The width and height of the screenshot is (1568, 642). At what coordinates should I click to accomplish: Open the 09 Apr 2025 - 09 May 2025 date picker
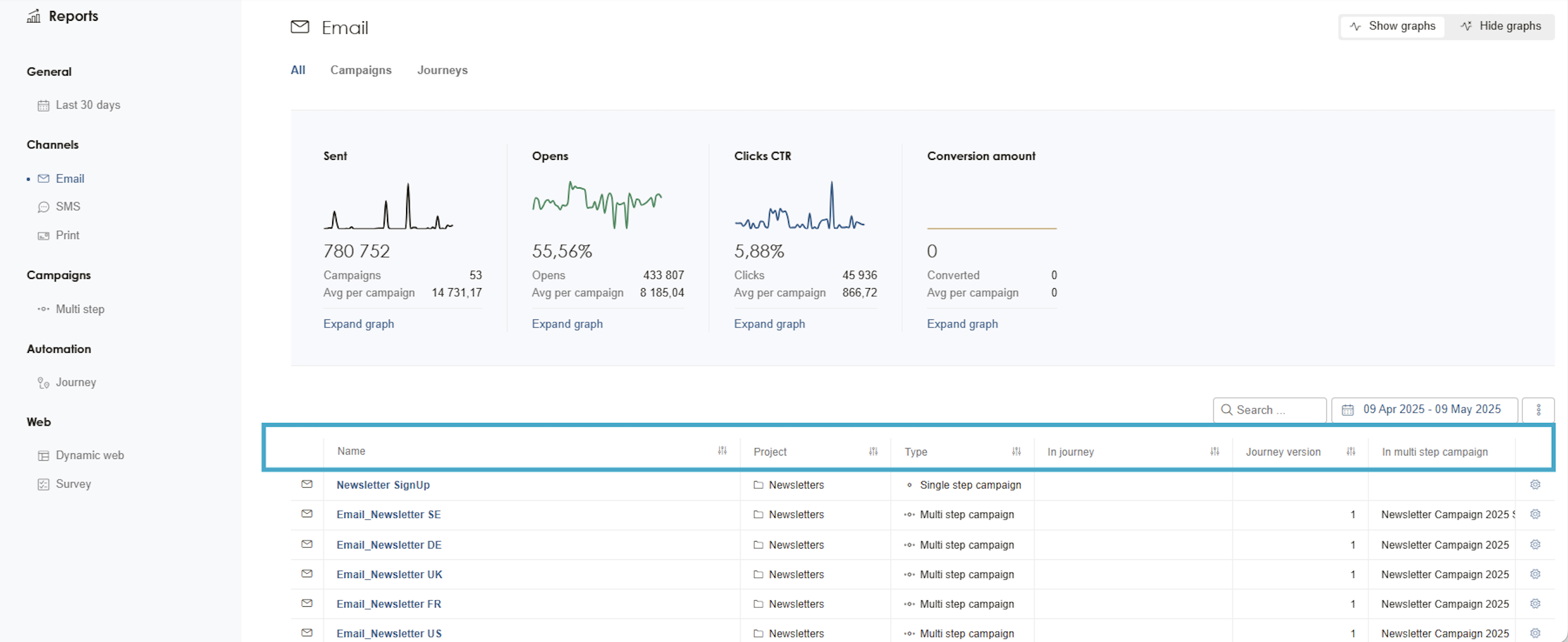(1423, 409)
